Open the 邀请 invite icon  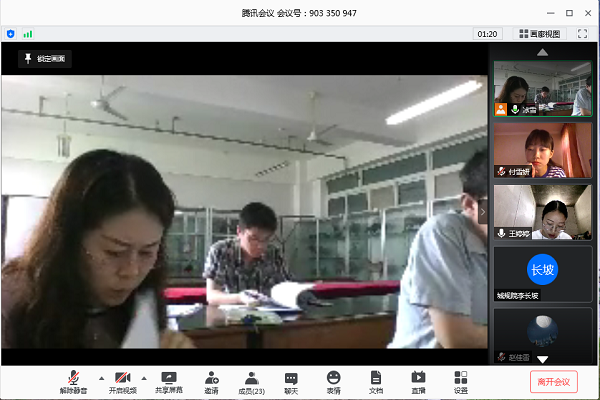coord(211,381)
